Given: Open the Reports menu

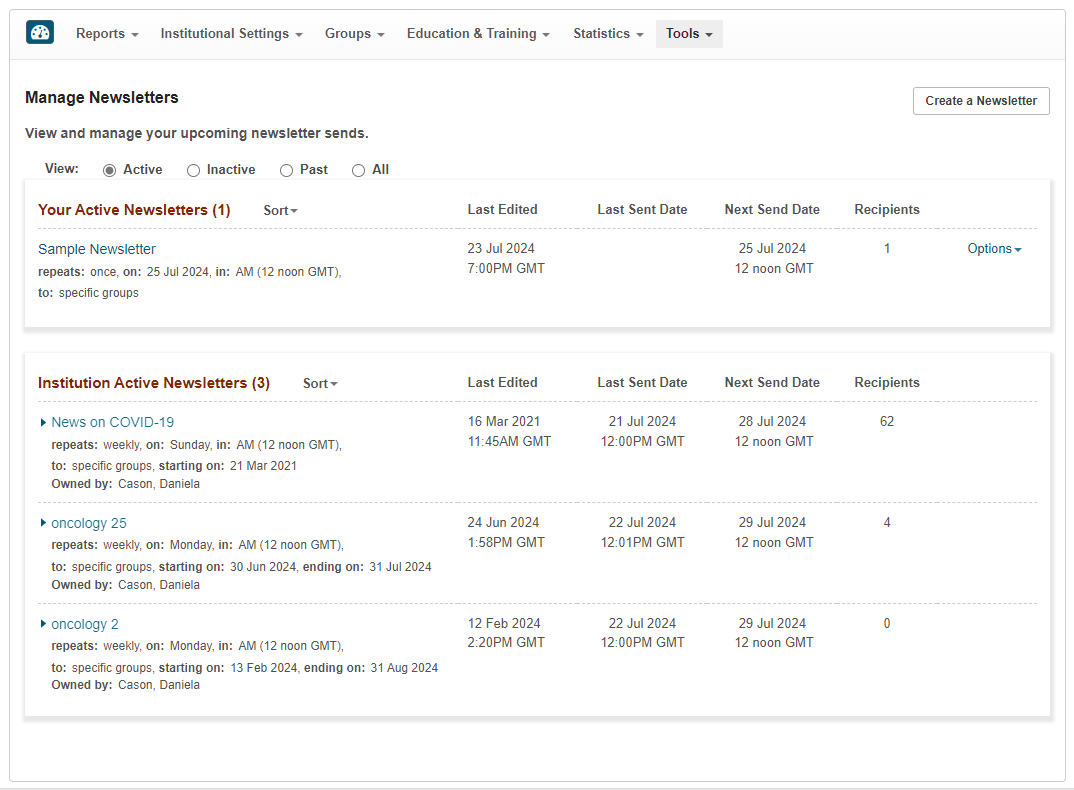Looking at the screenshot, I should pyautogui.click(x=107, y=34).
